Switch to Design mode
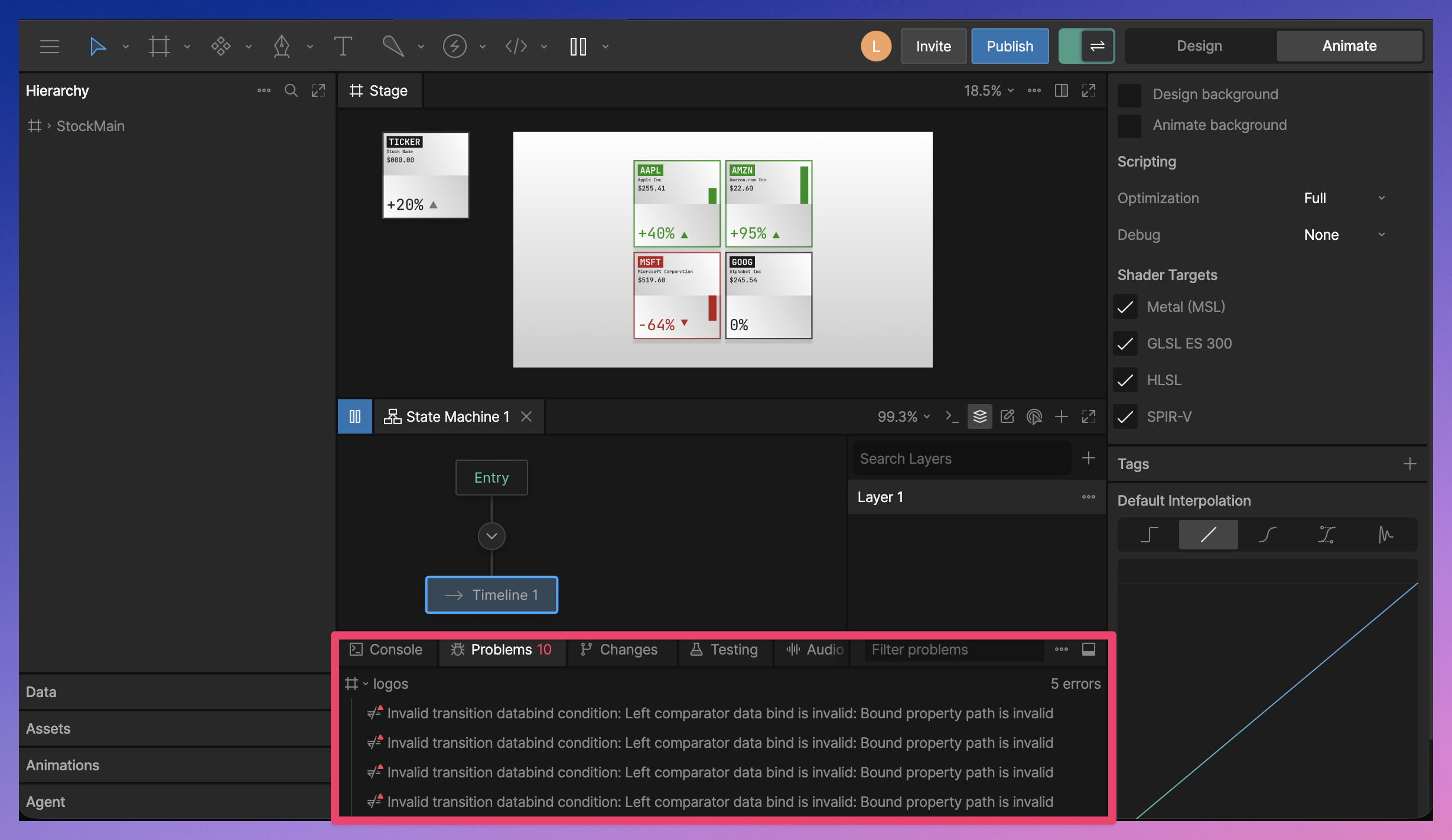 tap(1199, 46)
